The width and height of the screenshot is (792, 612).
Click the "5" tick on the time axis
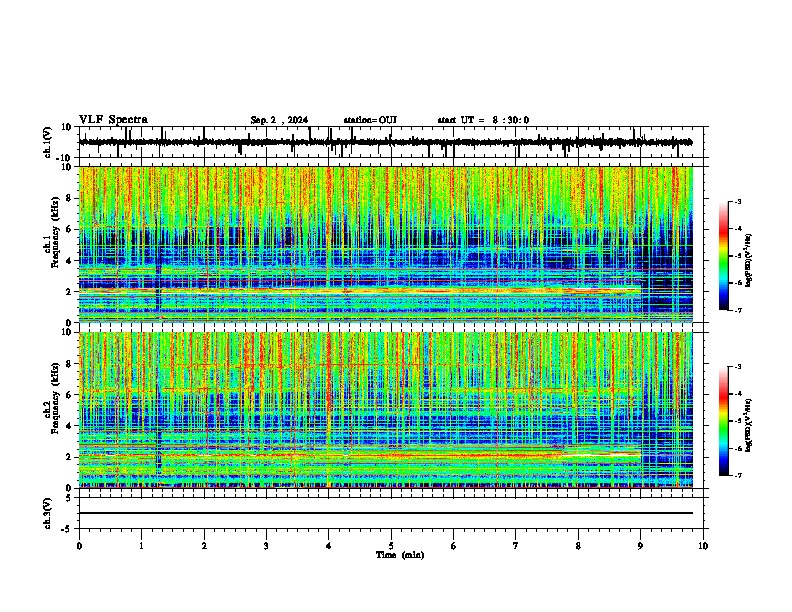391,546
